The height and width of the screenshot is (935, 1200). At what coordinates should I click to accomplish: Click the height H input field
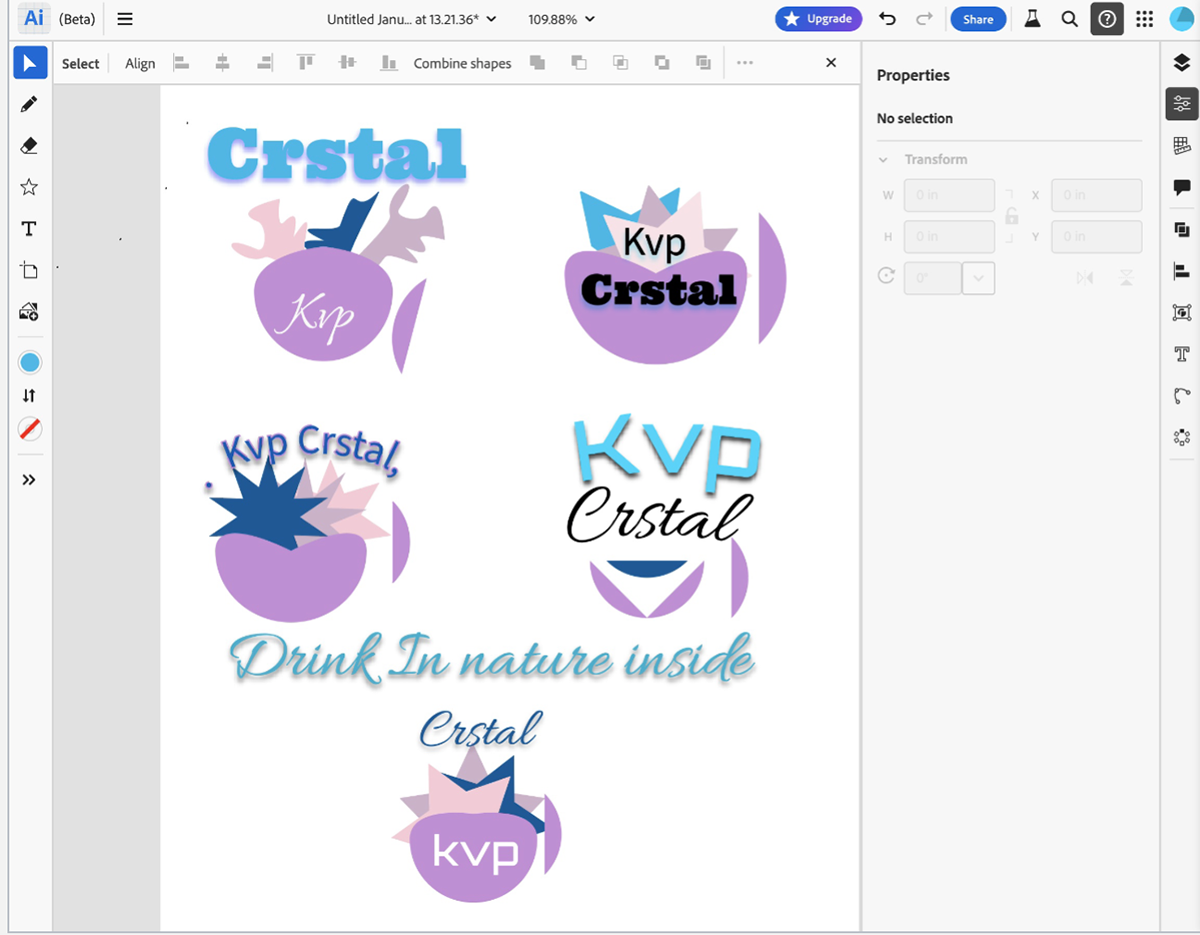949,237
